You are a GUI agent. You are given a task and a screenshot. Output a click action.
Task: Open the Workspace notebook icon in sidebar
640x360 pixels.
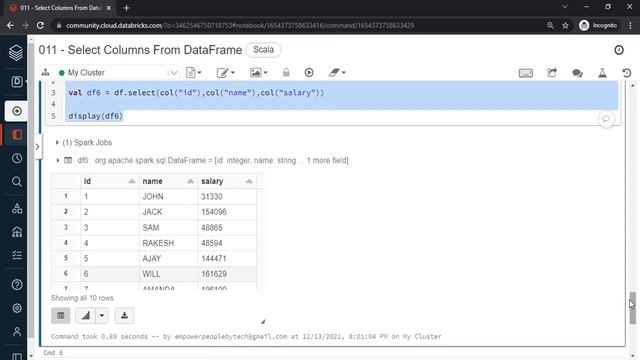click(17, 135)
